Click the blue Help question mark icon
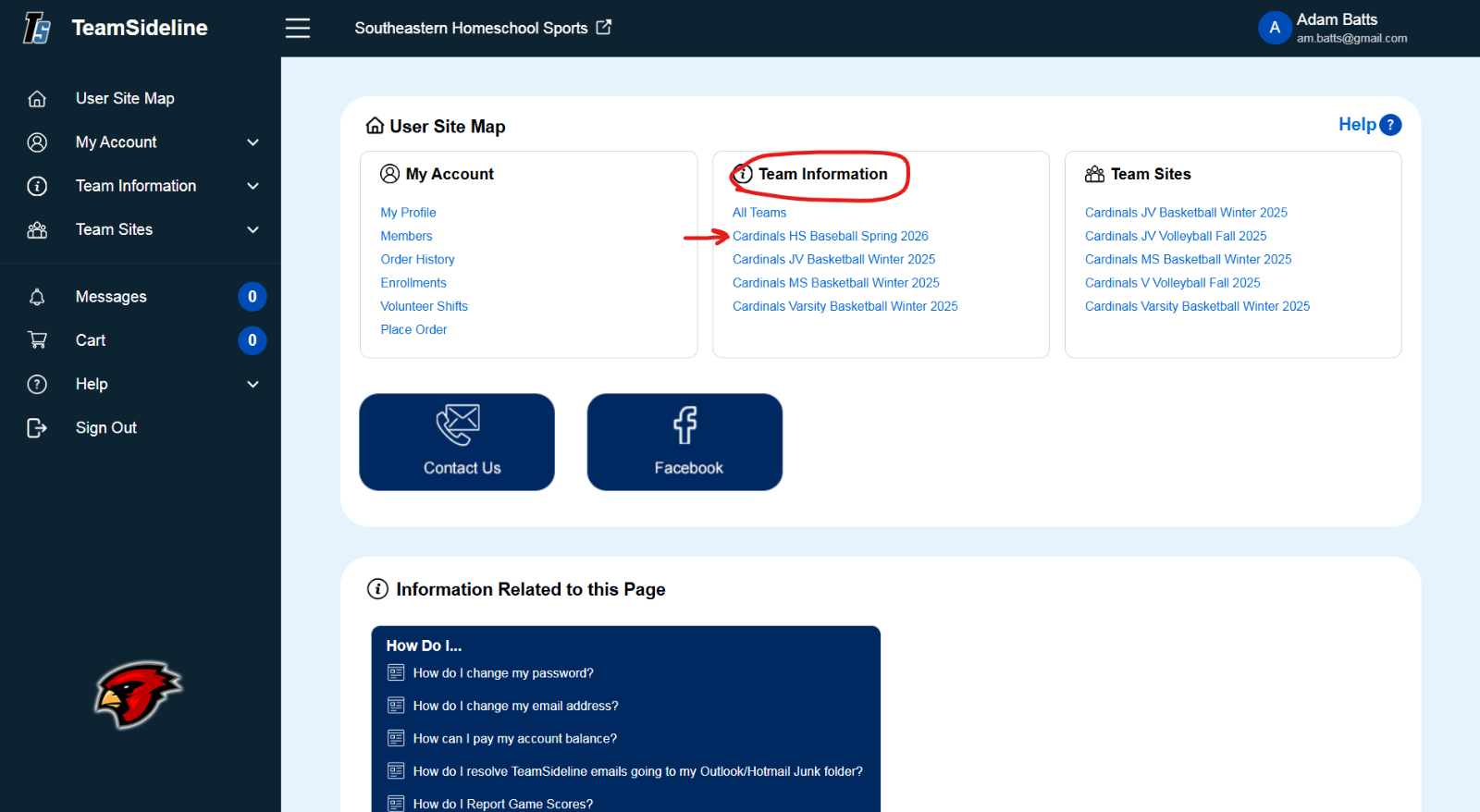This screenshot has height=812, width=1480. [x=1389, y=125]
